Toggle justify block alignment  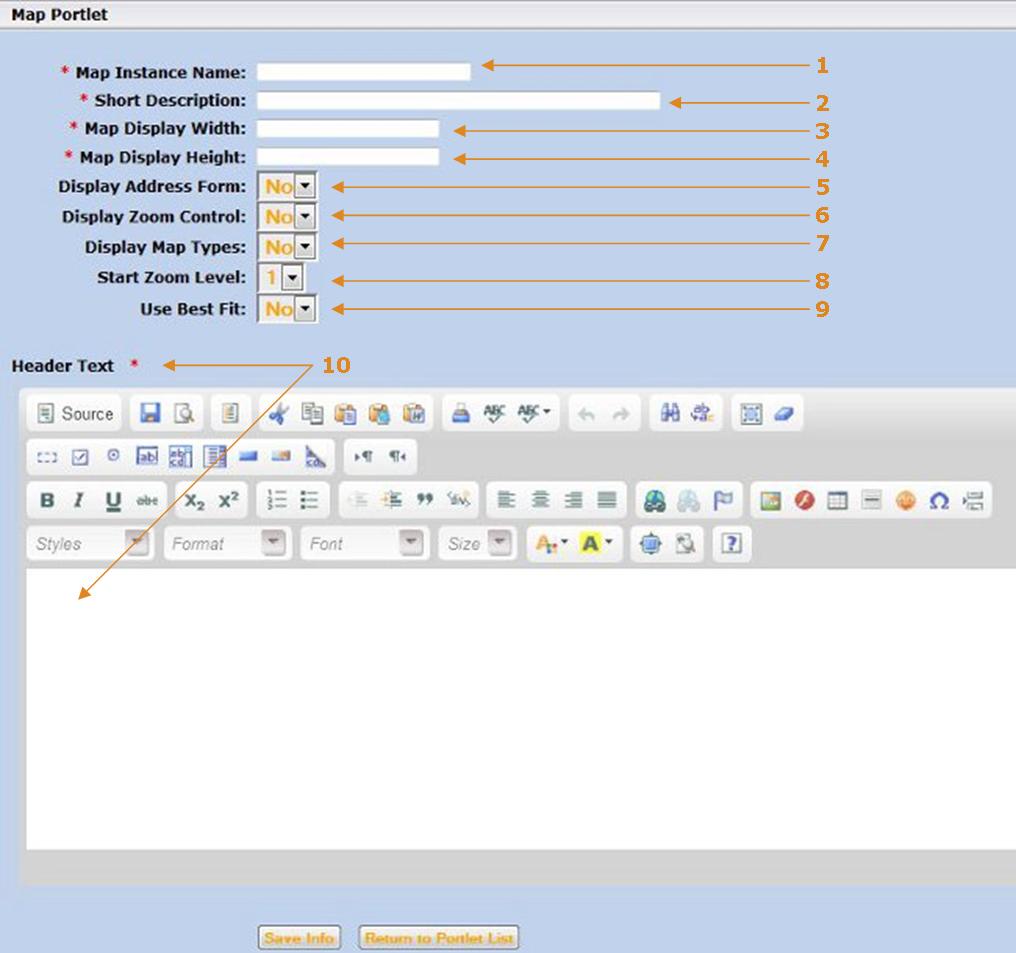click(607, 500)
